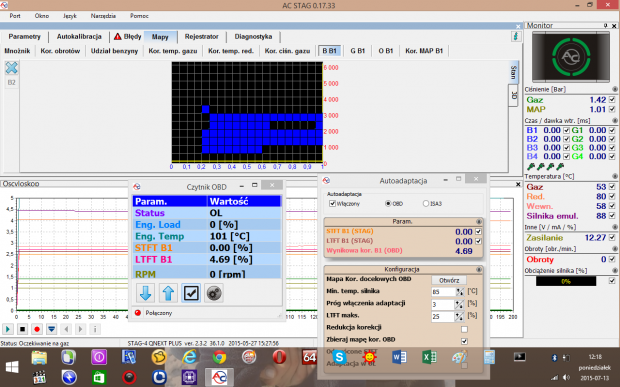This screenshot has width=620, height=387.
Task: Toggle the Redukcja korekcji checkbox
Action: (465, 329)
